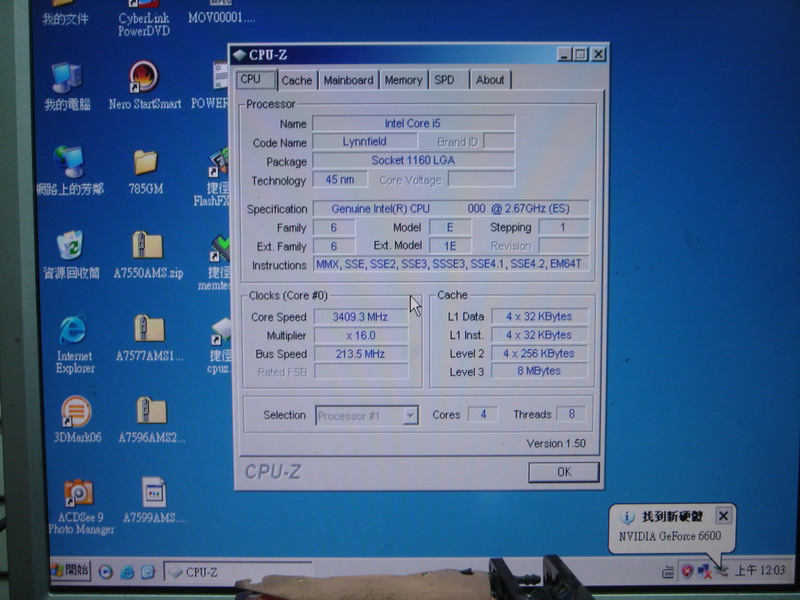Click the Level 2 4 x 256 KBytes value
The image size is (800, 600).
click(x=539, y=353)
